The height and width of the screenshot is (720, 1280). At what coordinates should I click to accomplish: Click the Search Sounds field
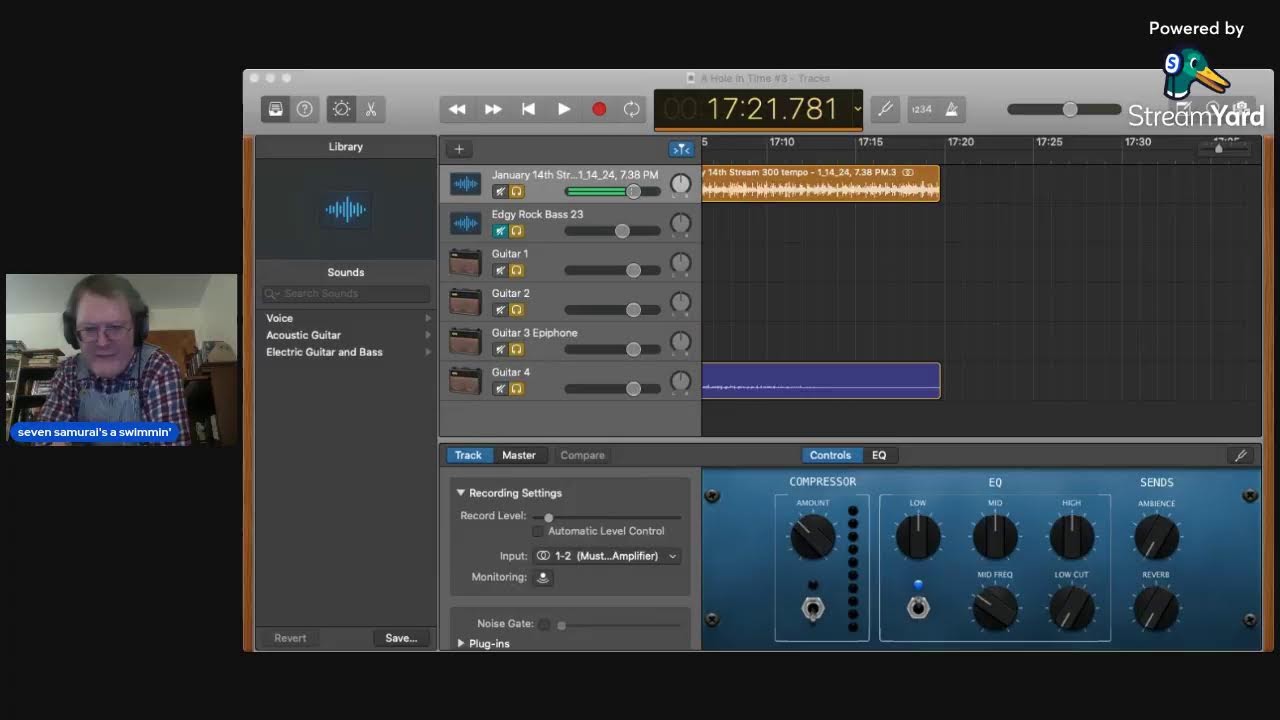click(346, 293)
